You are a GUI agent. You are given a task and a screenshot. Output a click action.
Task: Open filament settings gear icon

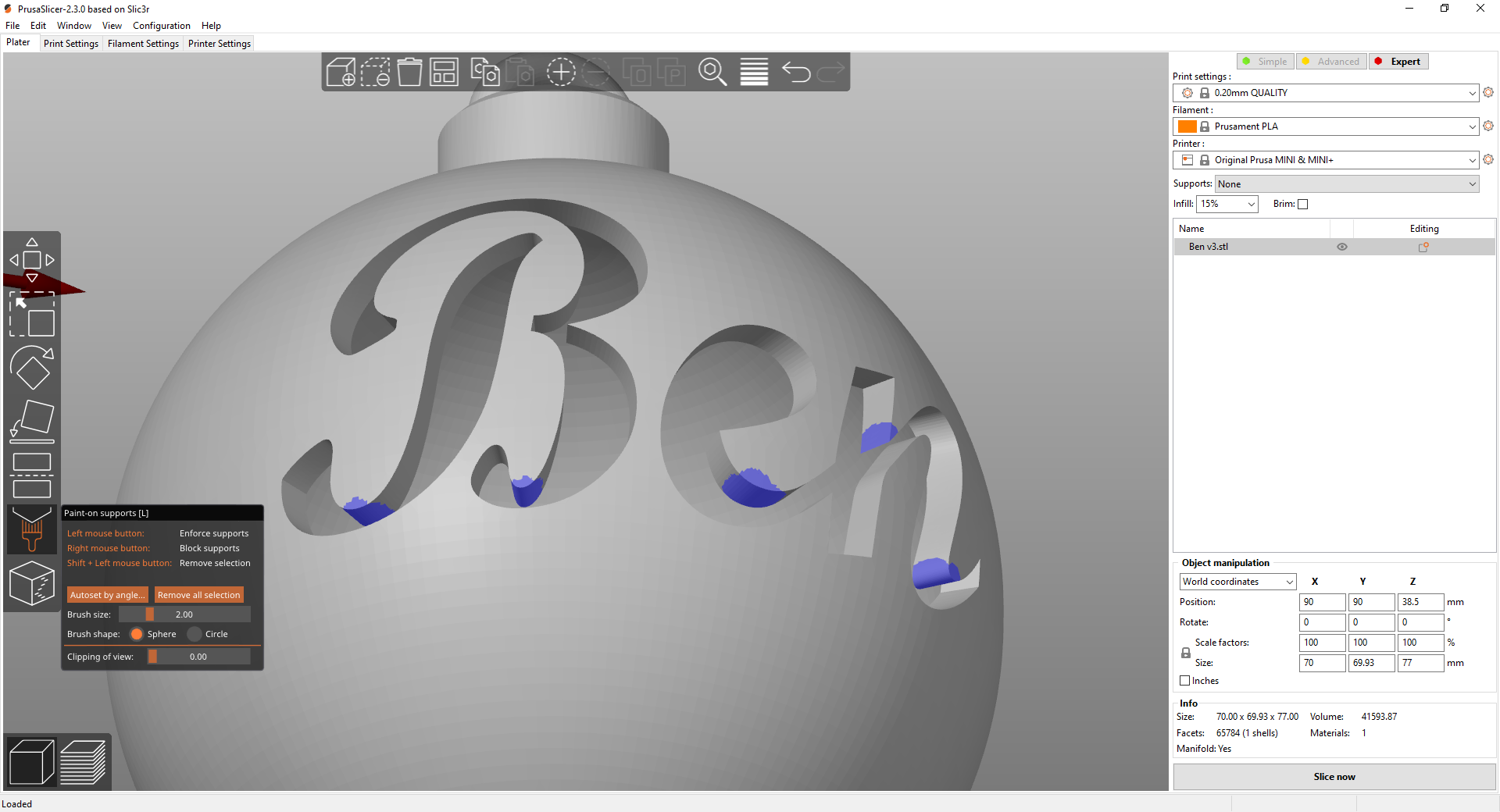1488,126
